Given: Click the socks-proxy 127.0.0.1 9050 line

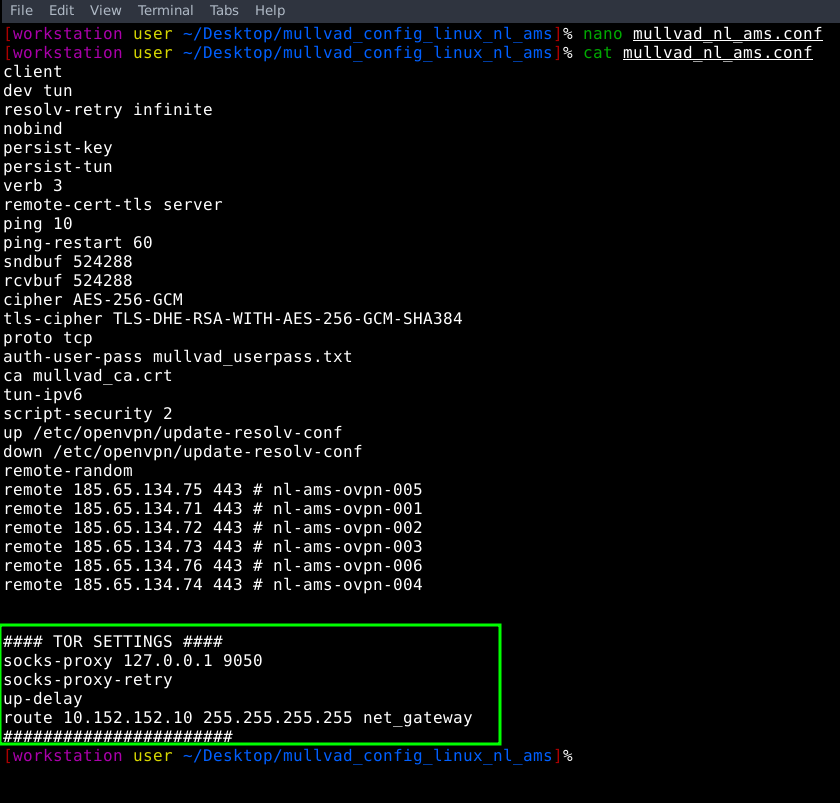Looking at the screenshot, I should pos(133,661).
